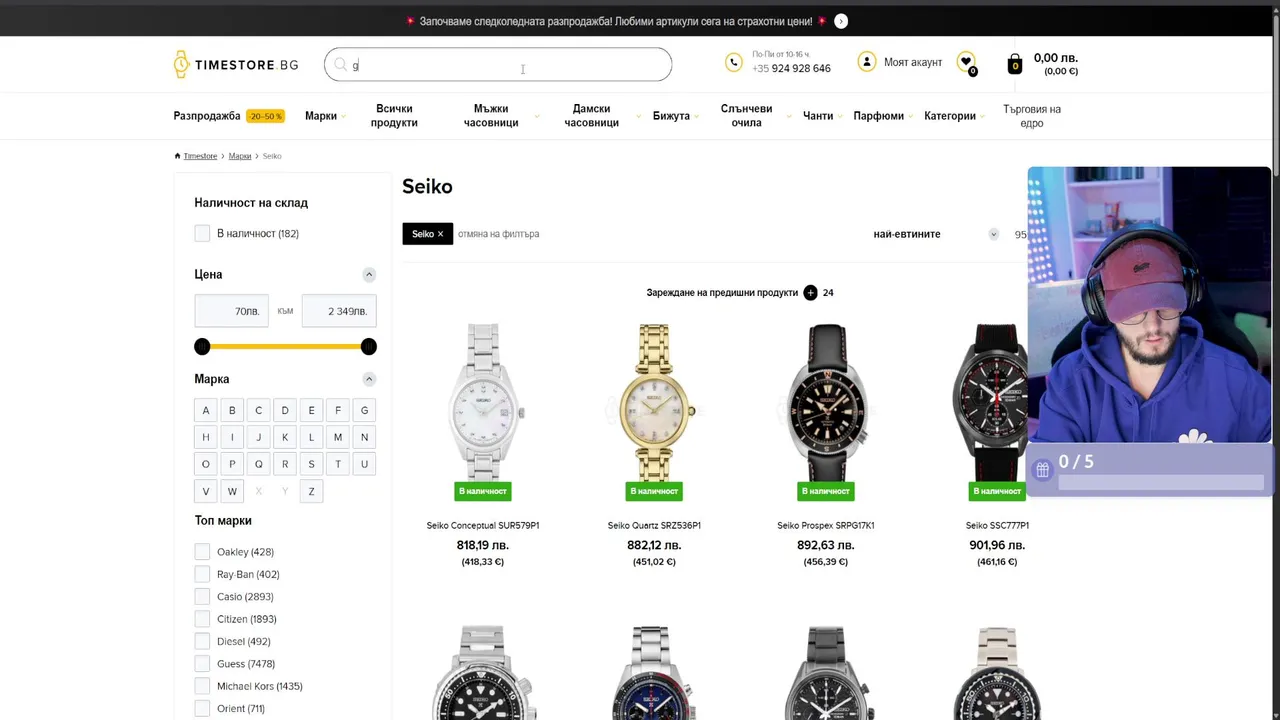Image resolution: width=1280 pixels, height=720 pixels.
Task: Tick the 'В наличност (182)' checkbox
Action: click(x=203, y=234)
